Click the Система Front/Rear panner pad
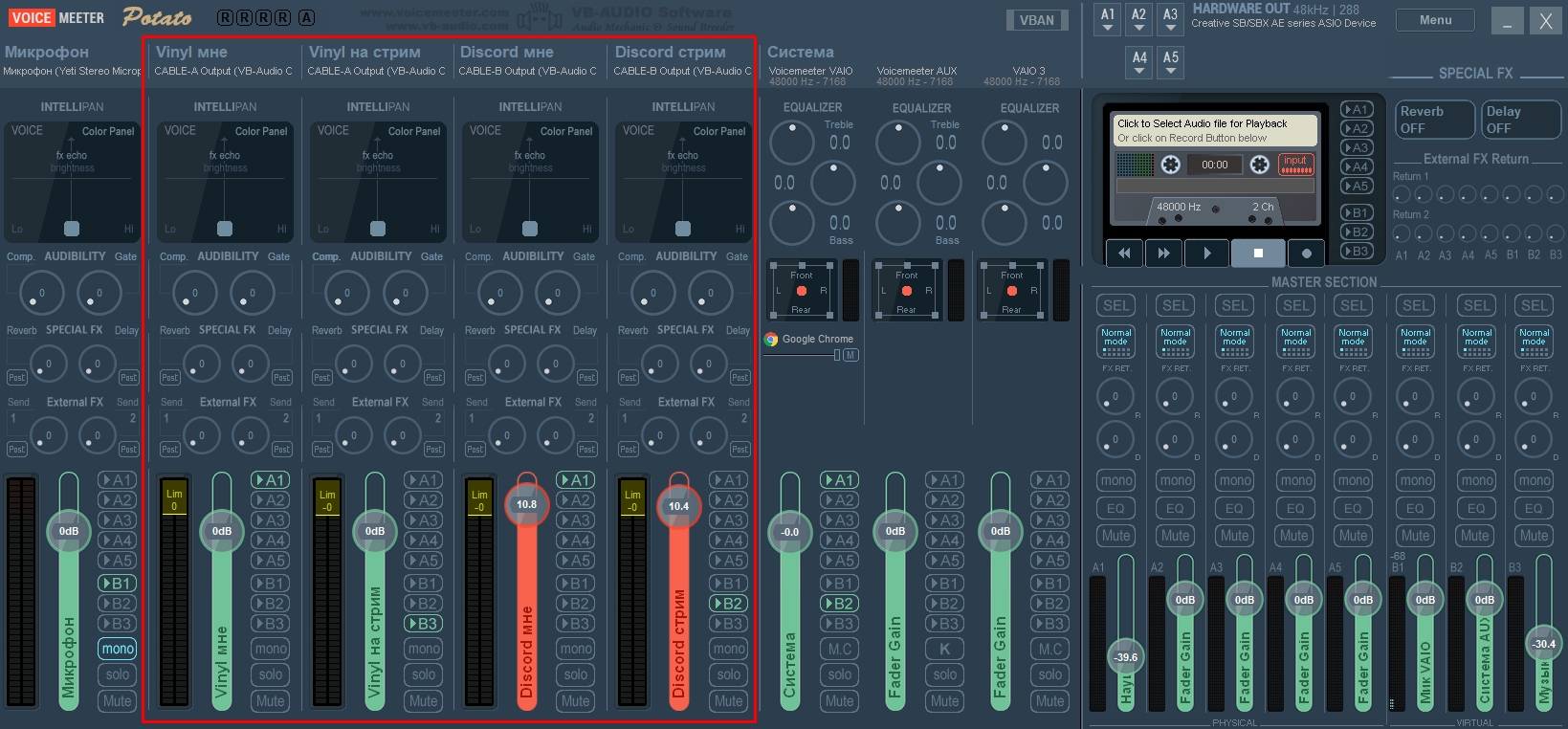 (801, 290)
